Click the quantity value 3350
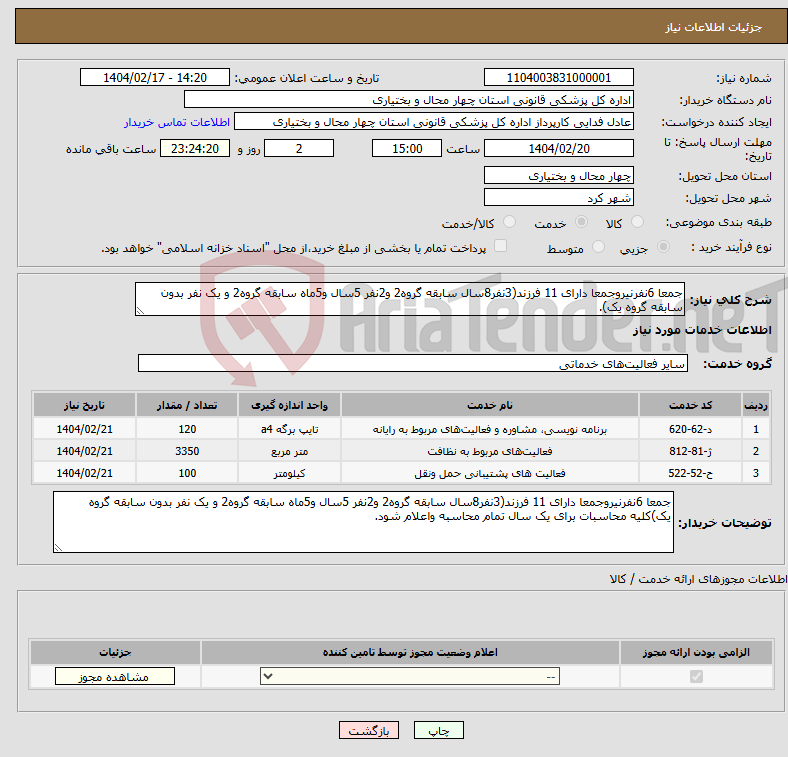 (x=187, y=451)
